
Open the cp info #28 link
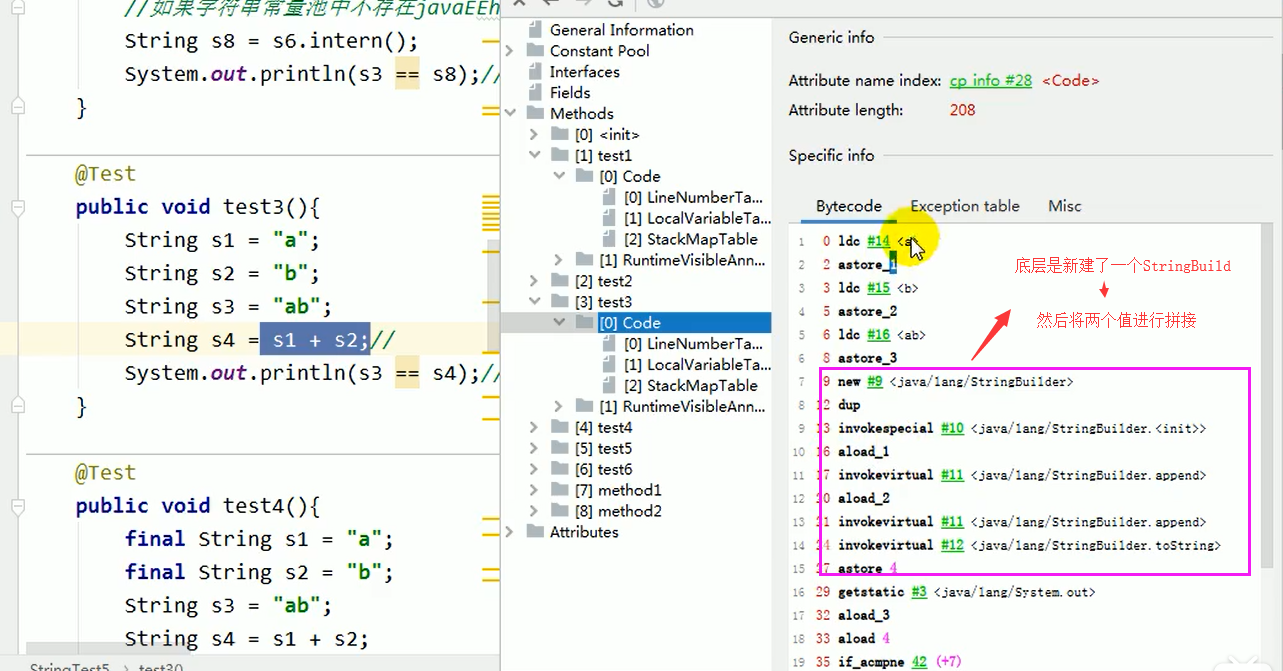[x=990, y=81]
